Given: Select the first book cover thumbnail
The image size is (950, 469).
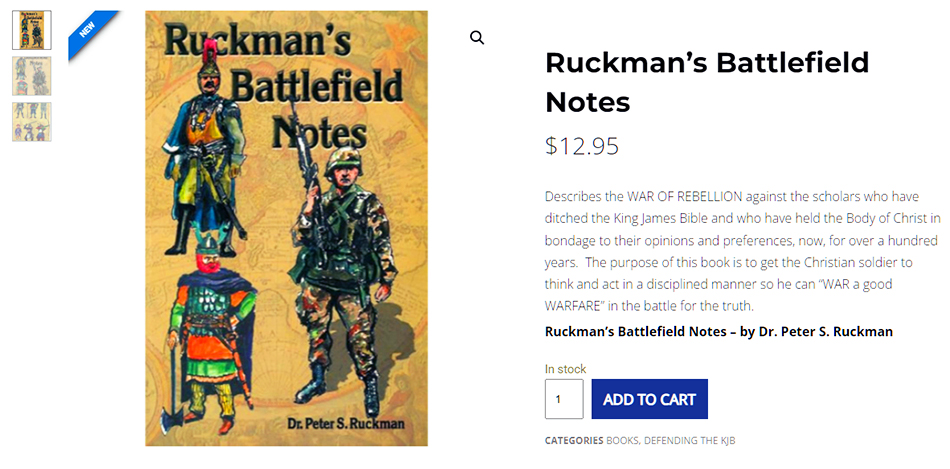Looking at the screenshot, I should 31,30.
